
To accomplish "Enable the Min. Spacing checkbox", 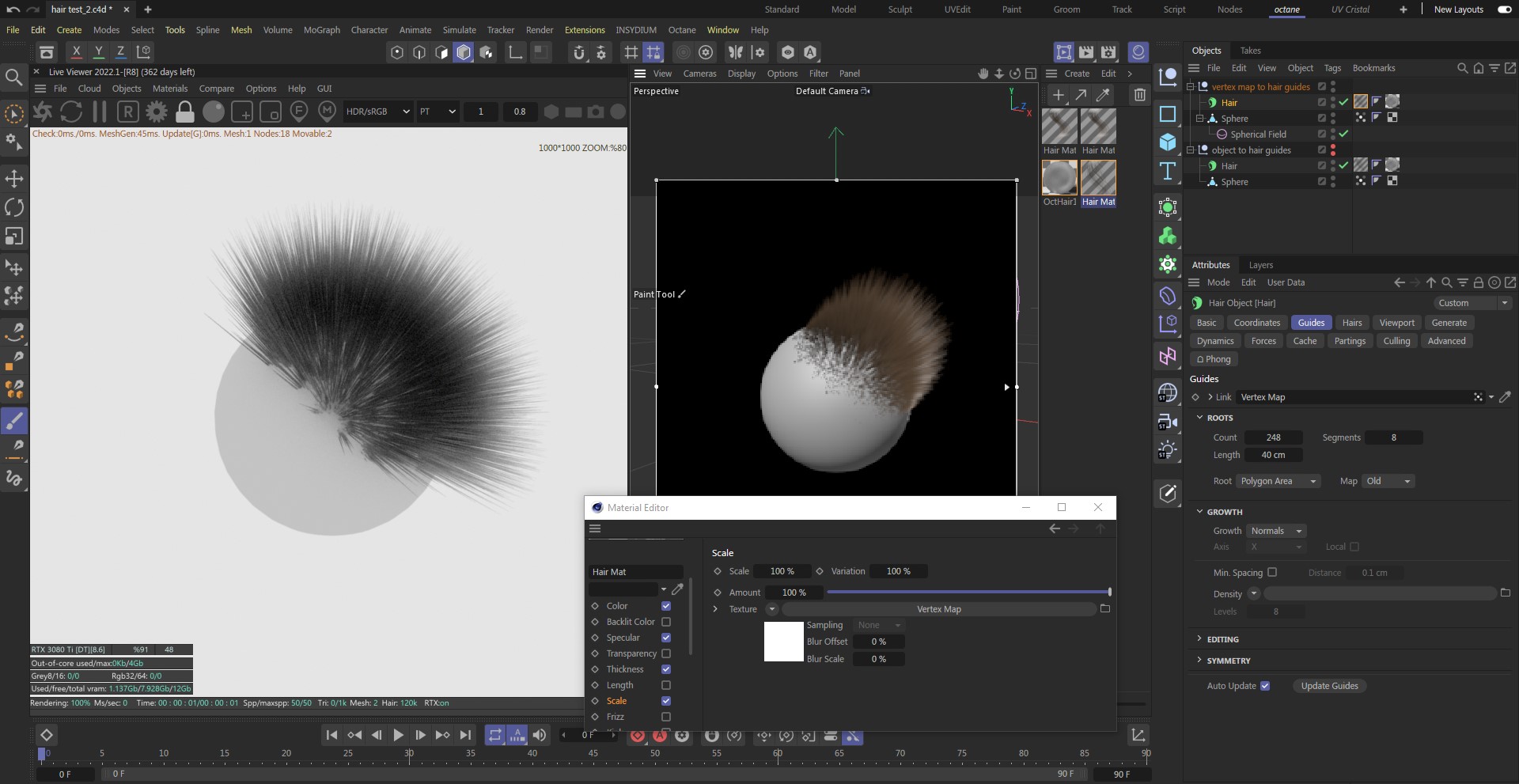I will (x=1272, y=572).
